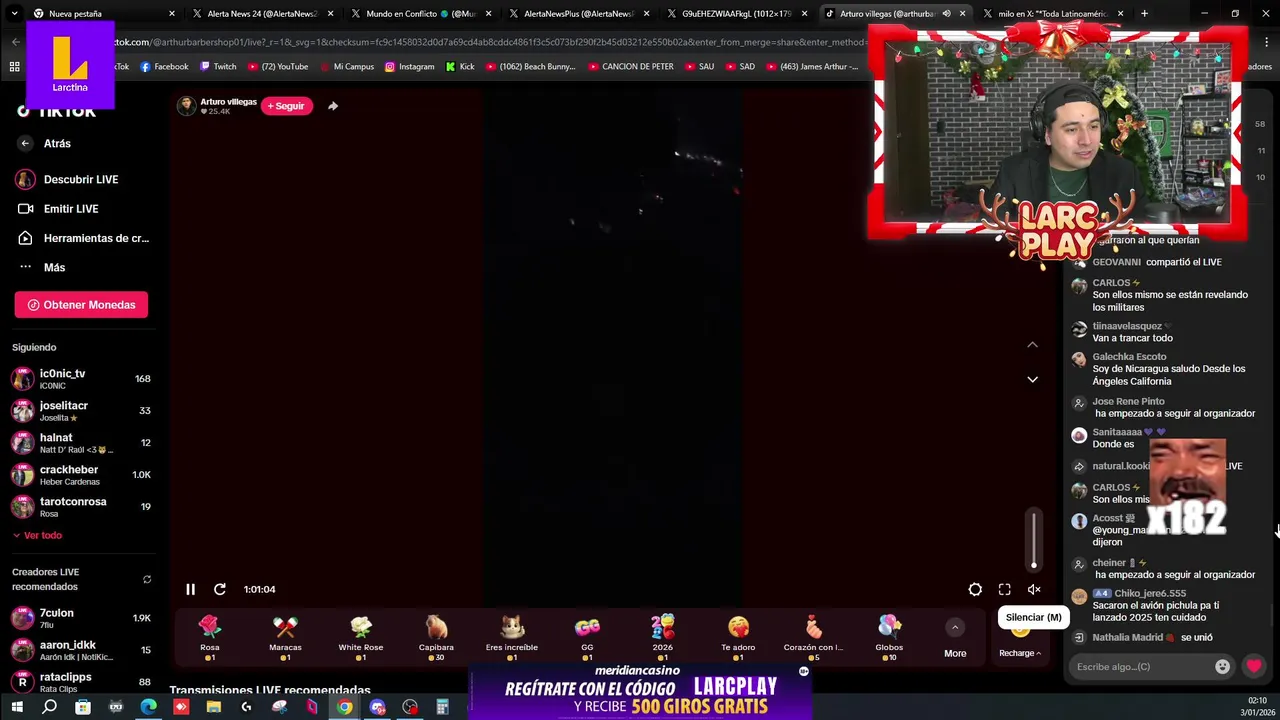Follow Arturo villegas with Seguir button
Screen dimensions: 1280x720
pos(286,106)
